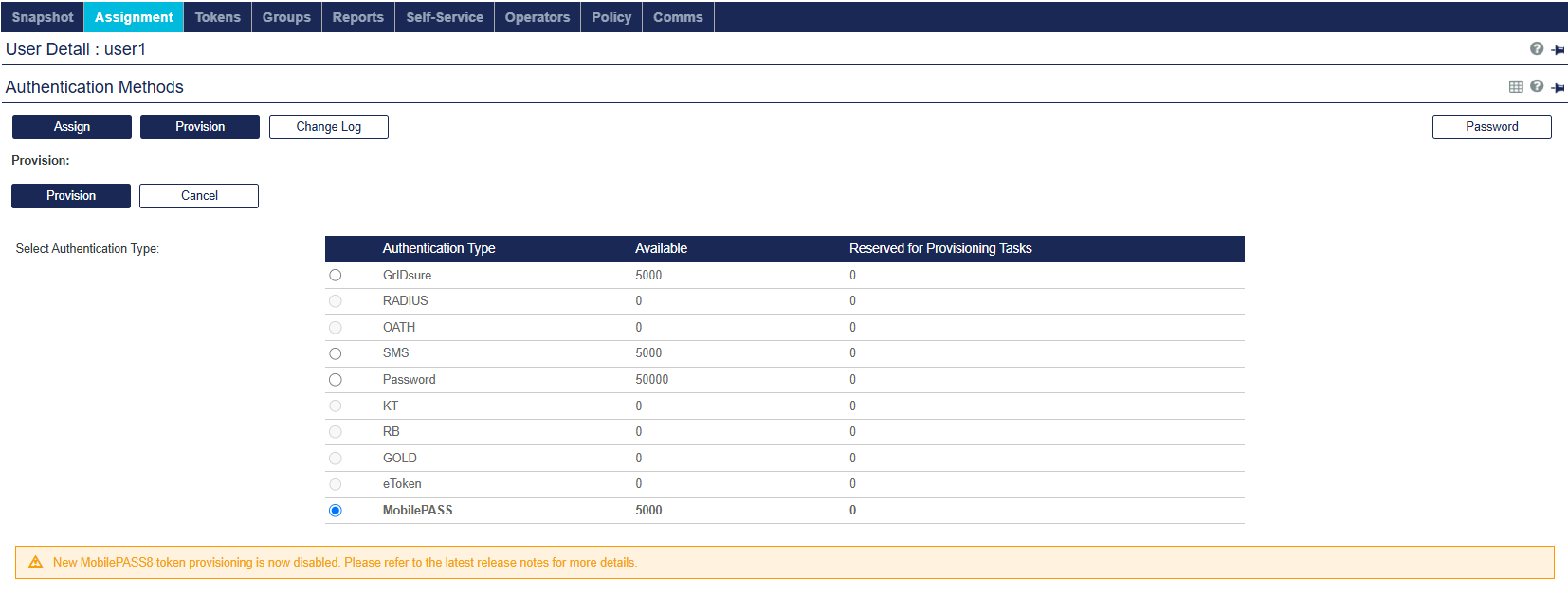Select the GrIDsure authentication type radio
This screenshot has width=1568, height=595.
pos(335,275)
